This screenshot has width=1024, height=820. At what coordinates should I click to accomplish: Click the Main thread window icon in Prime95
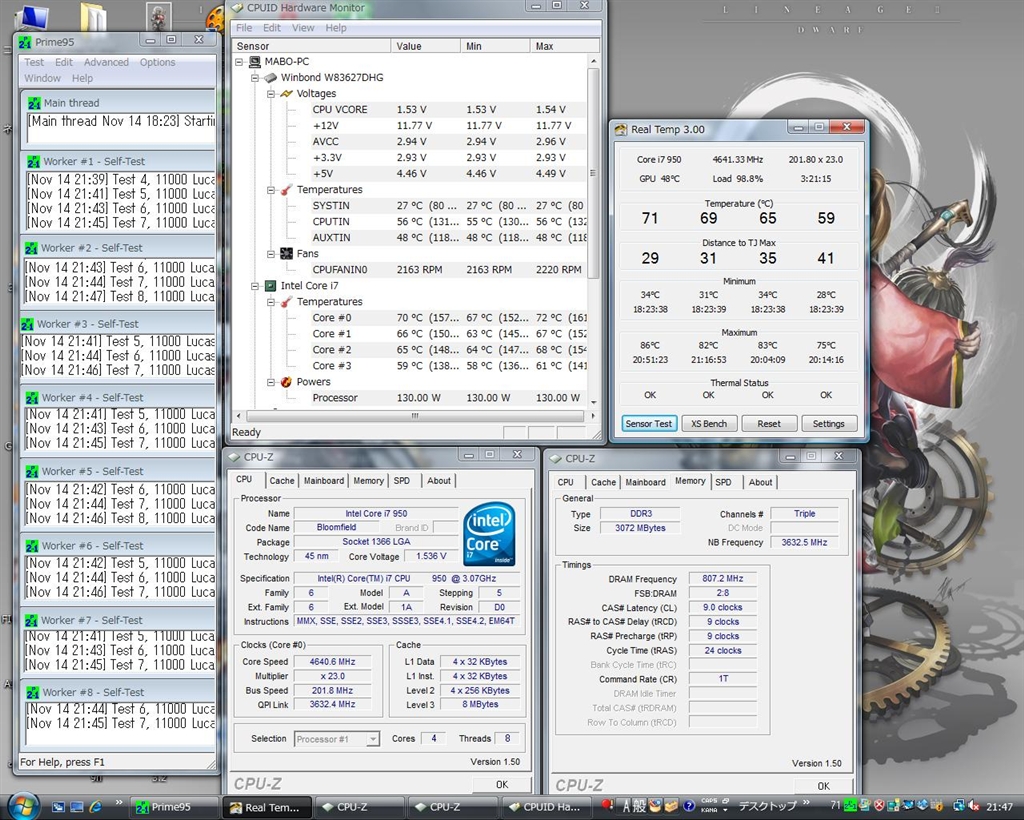coord(34,103)
